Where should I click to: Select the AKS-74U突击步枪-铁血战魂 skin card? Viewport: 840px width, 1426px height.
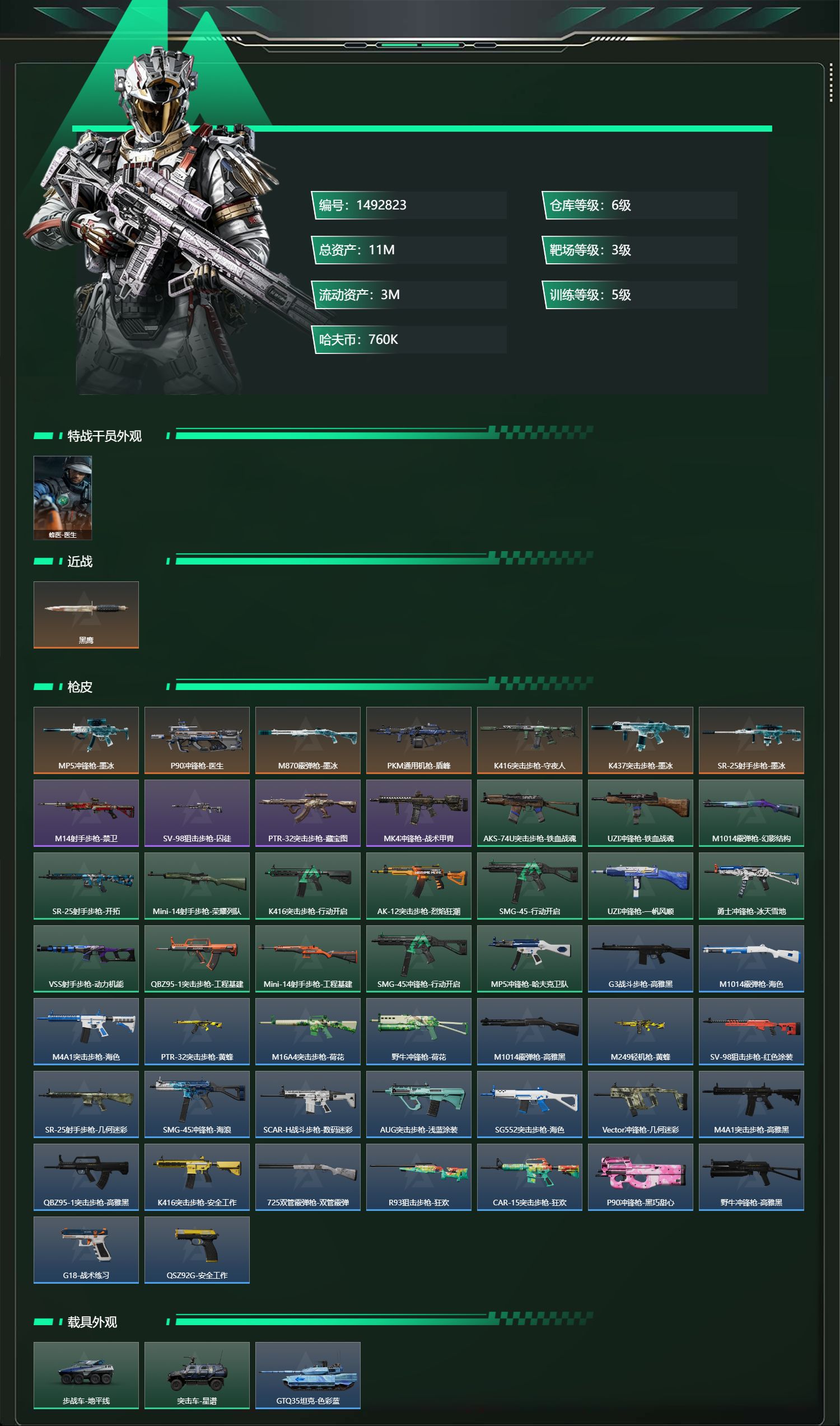pyautogui.click(x=530, y=813)
